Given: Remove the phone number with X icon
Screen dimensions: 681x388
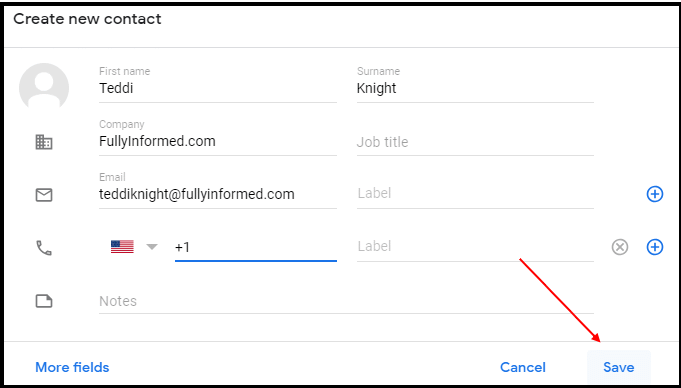Looking at the screenshot, I should coord(620,247).
